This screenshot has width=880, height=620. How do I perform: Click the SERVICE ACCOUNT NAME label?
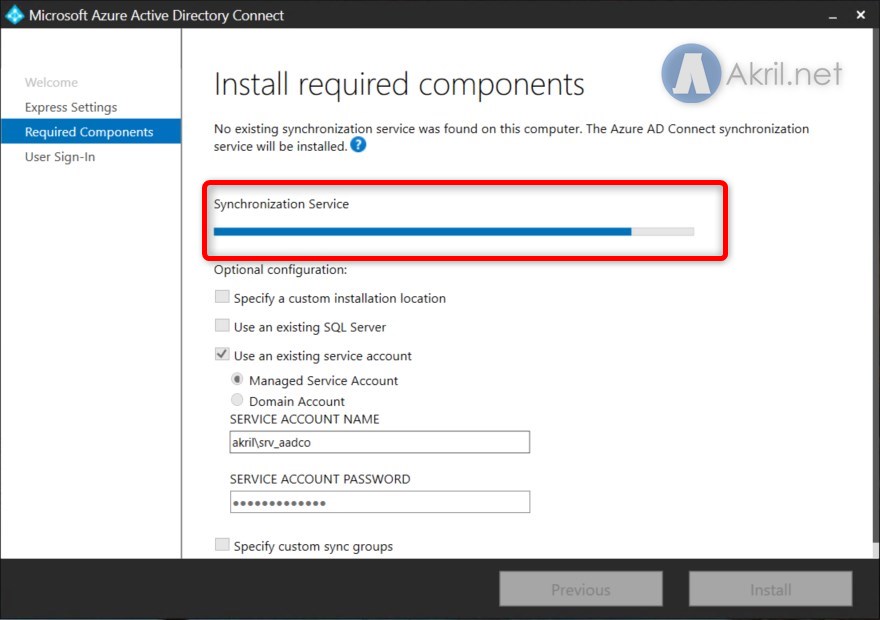[x=305, y=419]
